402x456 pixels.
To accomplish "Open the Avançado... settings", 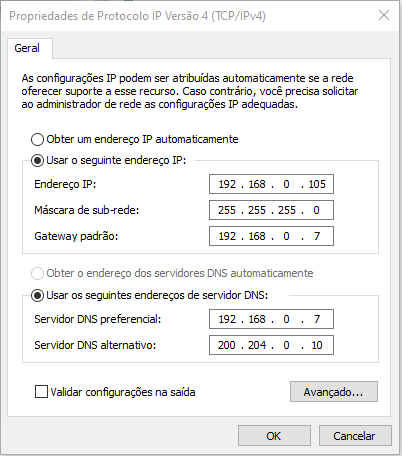I will click(334, 392).
